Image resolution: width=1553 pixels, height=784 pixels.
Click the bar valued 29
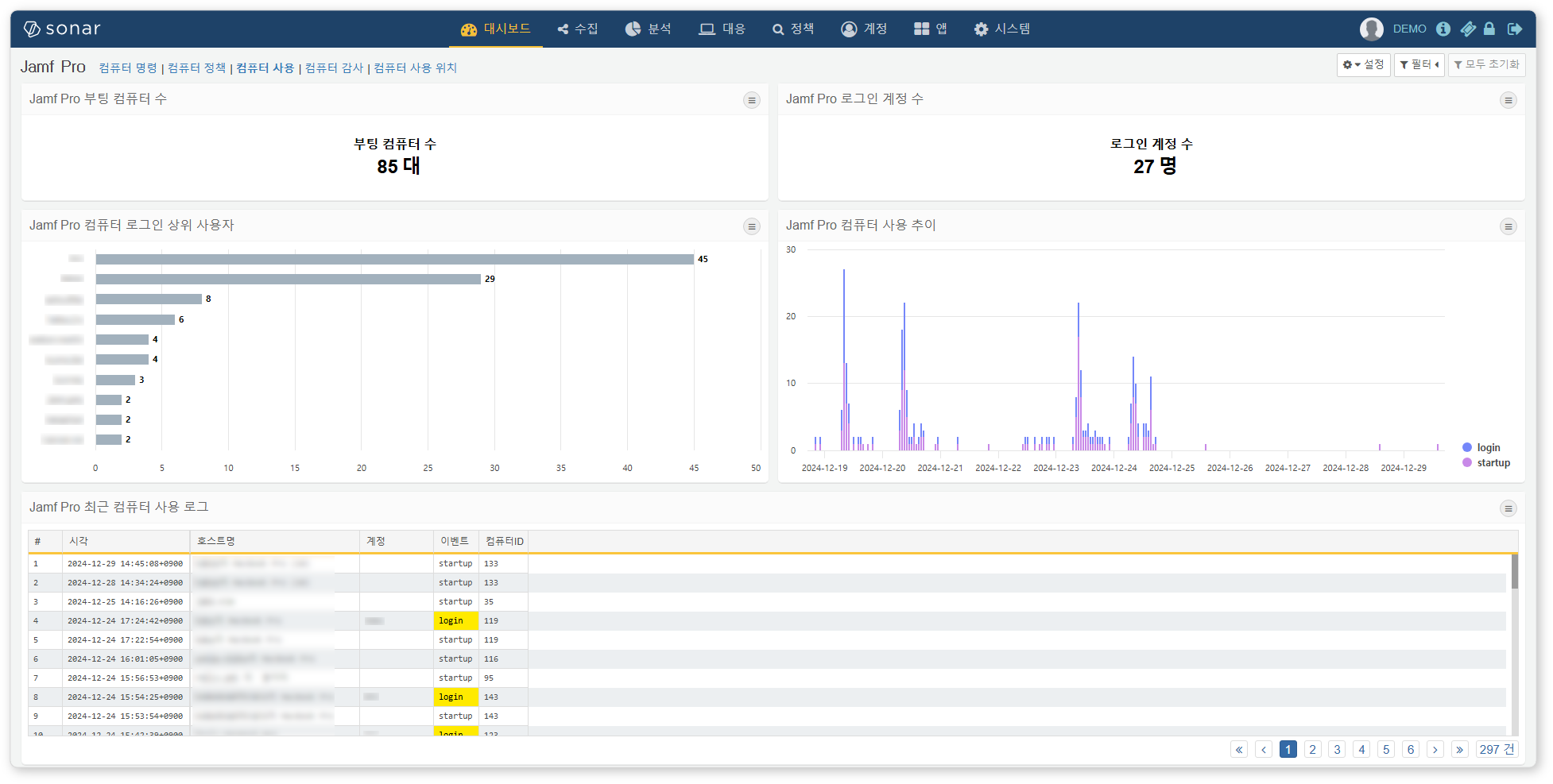289,279
